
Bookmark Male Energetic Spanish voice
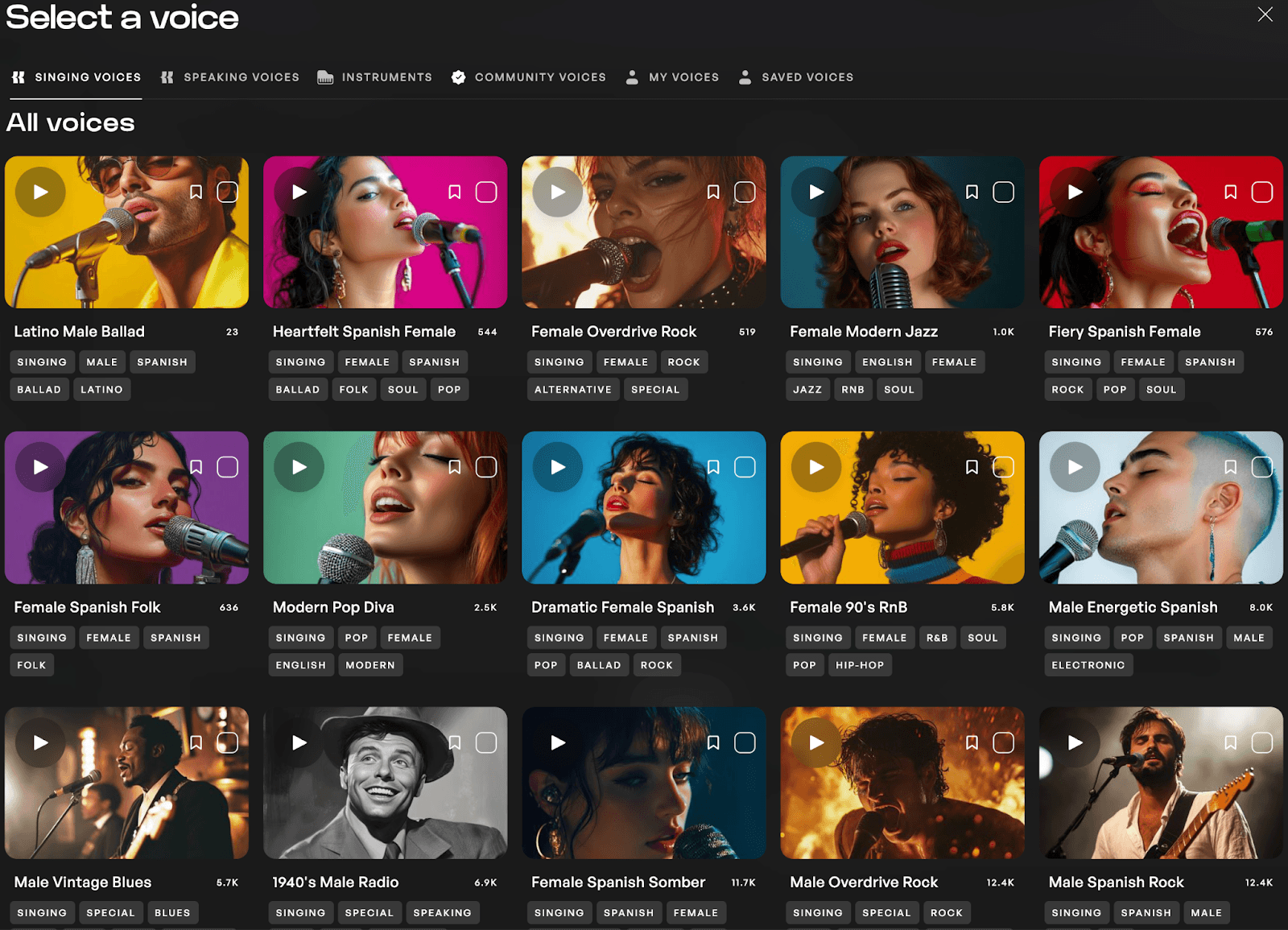[1230, 467]
